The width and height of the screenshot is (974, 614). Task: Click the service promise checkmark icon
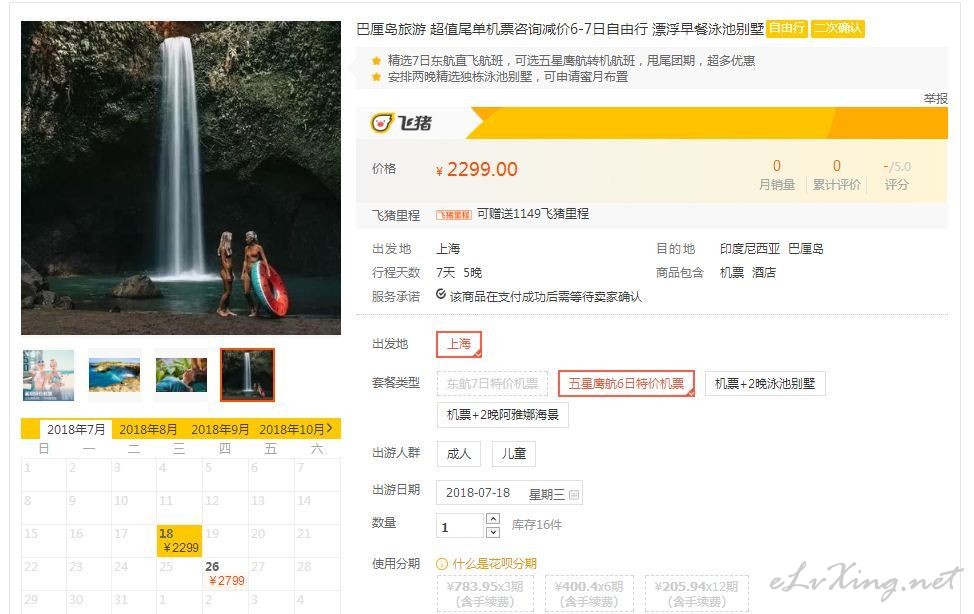click(x=441, y=295)
